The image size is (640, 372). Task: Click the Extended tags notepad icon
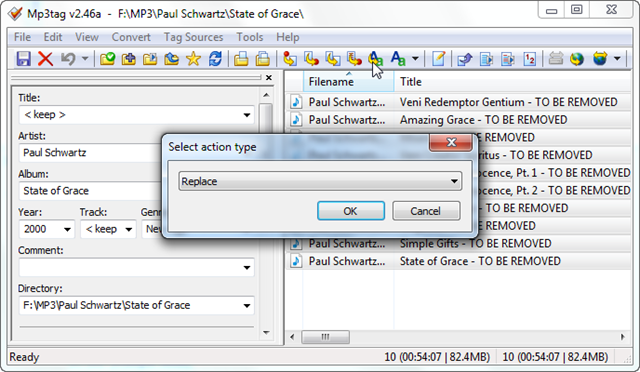[438, 59]
